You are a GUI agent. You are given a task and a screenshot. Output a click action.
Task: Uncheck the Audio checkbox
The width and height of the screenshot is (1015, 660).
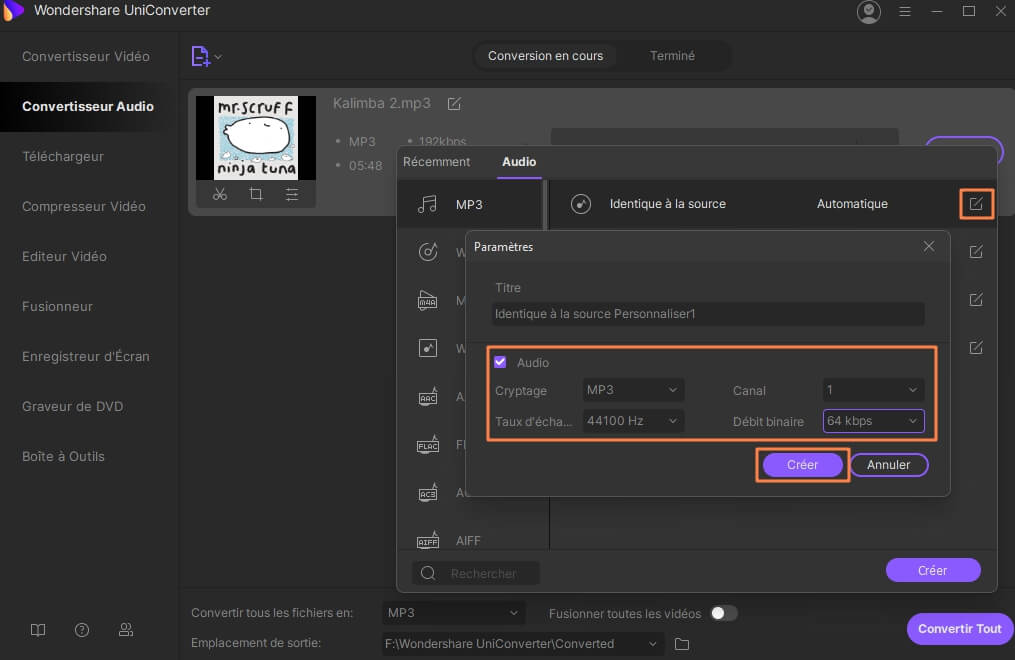(500, 362)
